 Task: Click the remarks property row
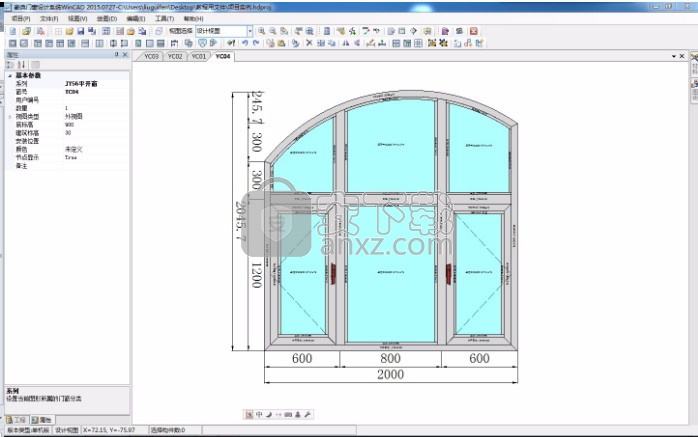coord(67,166)
